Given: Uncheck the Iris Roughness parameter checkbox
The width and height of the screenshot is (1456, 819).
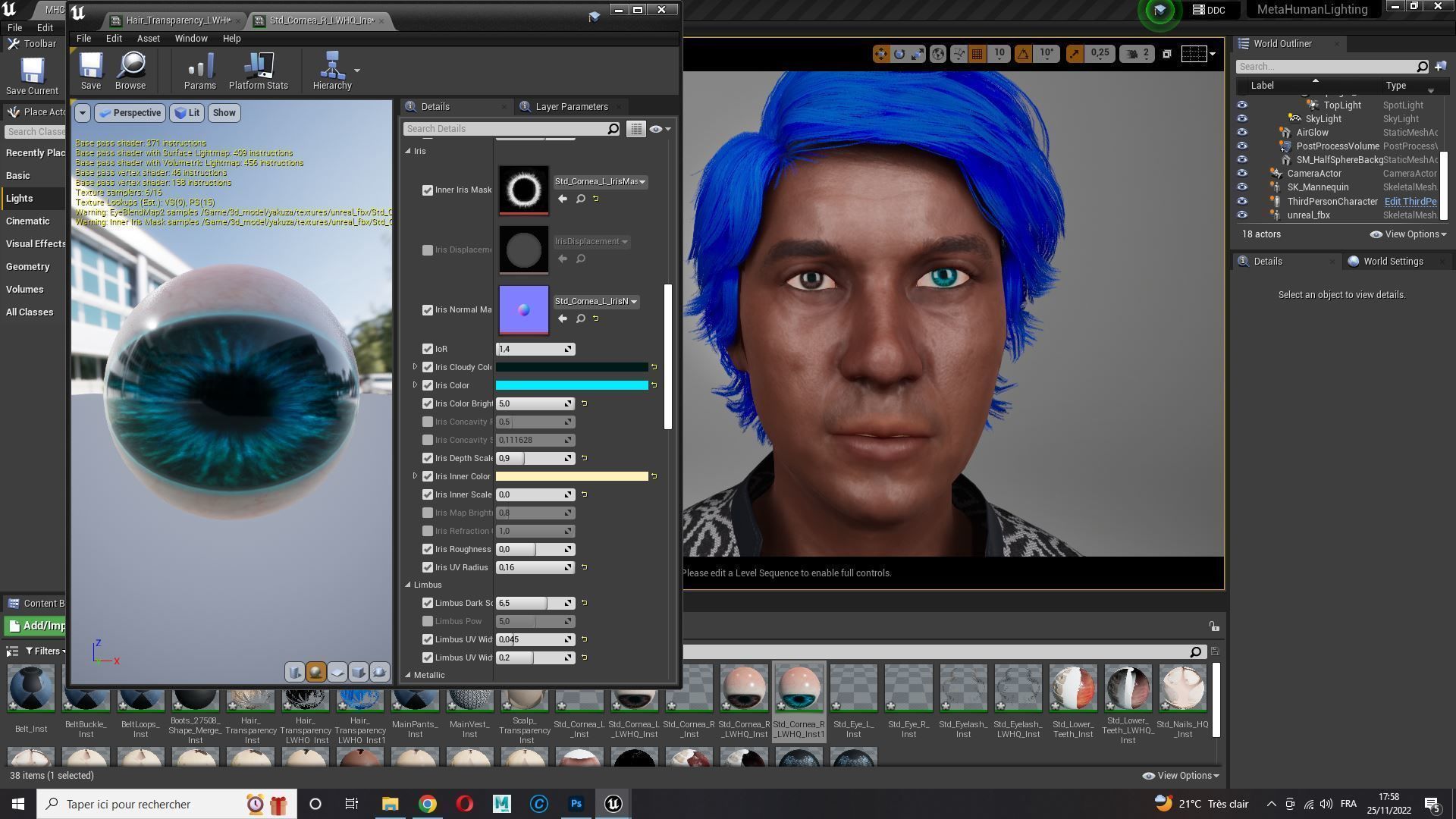Looking at the screenshot, I should coord(428,549).
